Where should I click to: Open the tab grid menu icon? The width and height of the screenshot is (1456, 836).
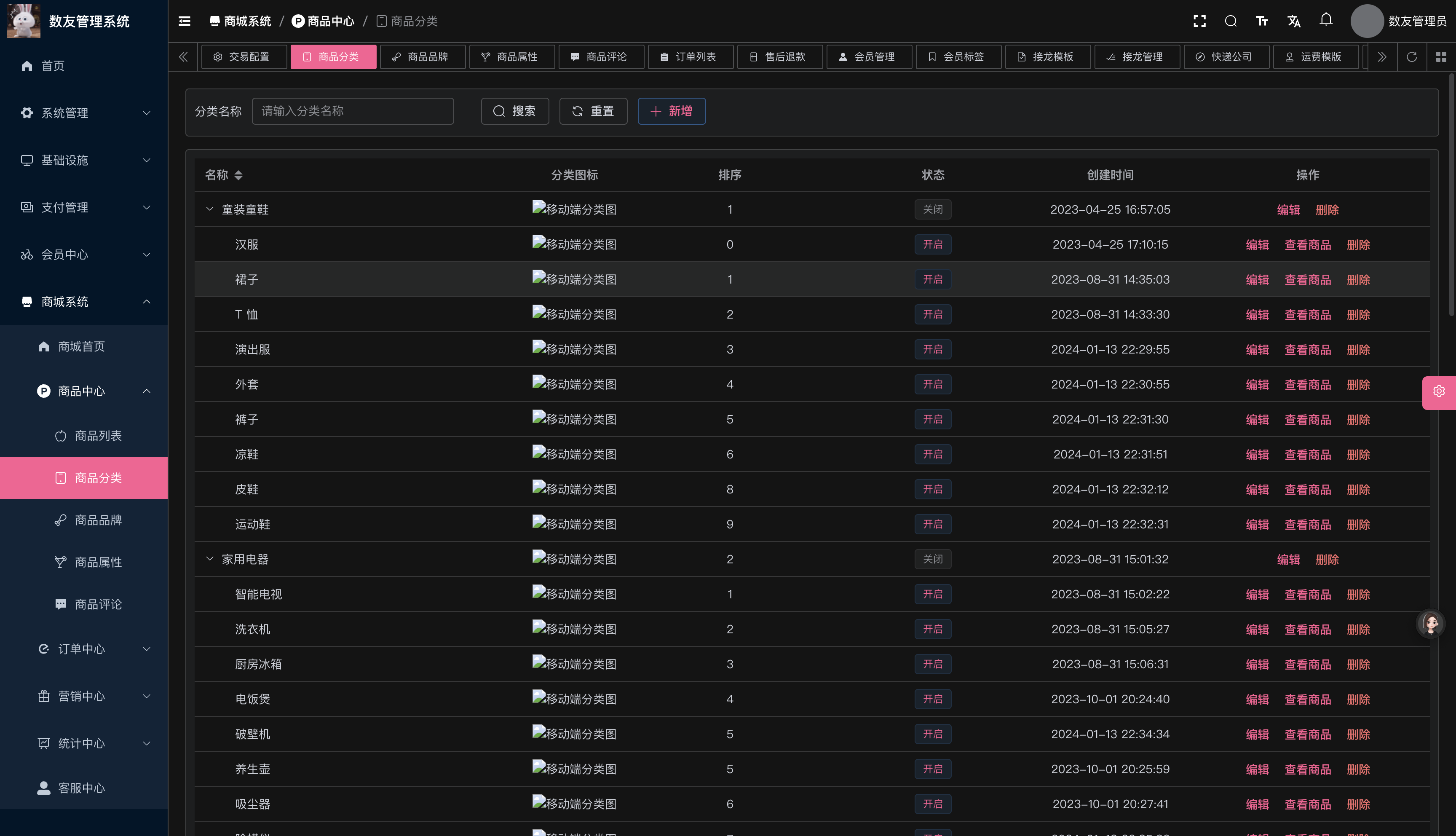1441,57
